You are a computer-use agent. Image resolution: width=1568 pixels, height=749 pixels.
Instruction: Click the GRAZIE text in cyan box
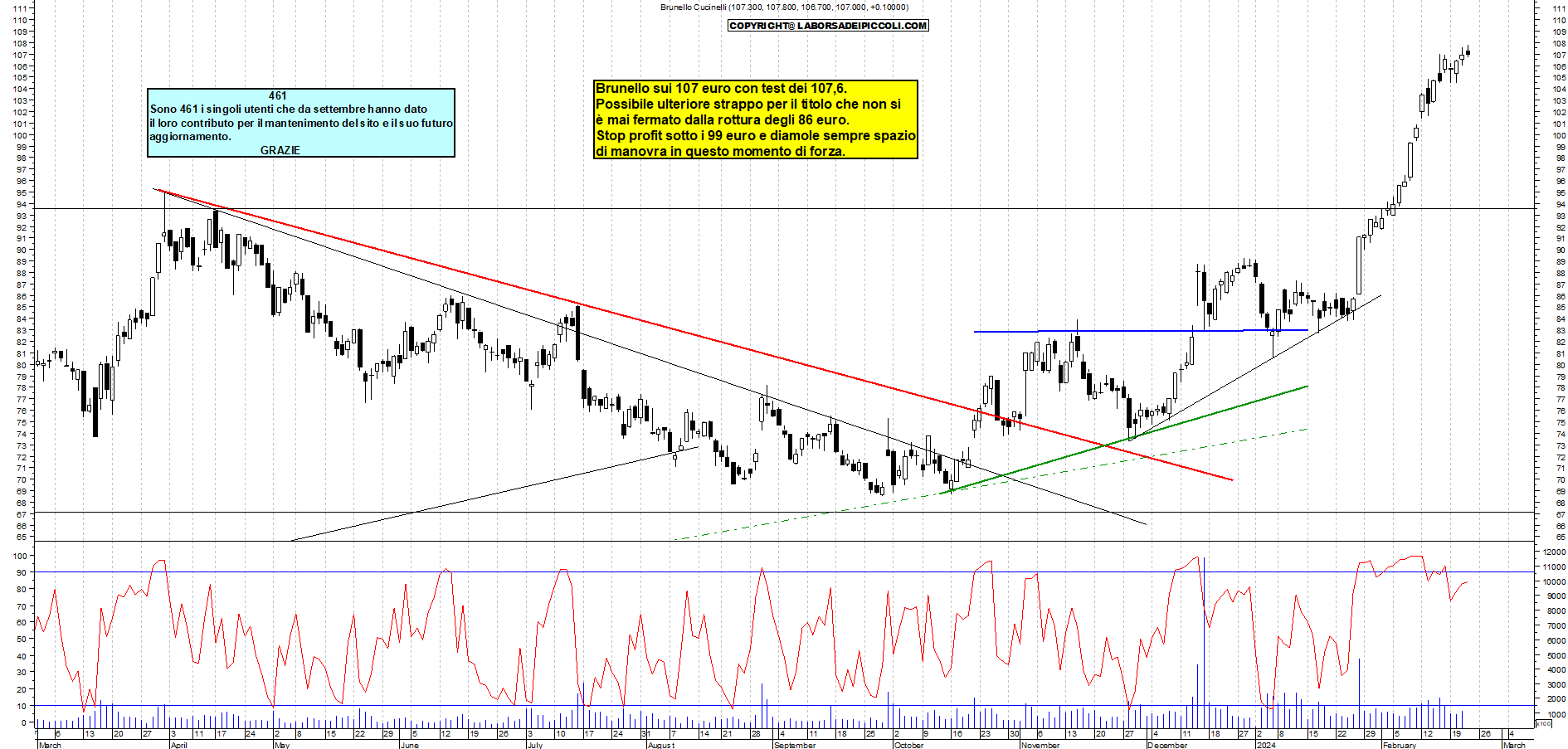[280, 150]
